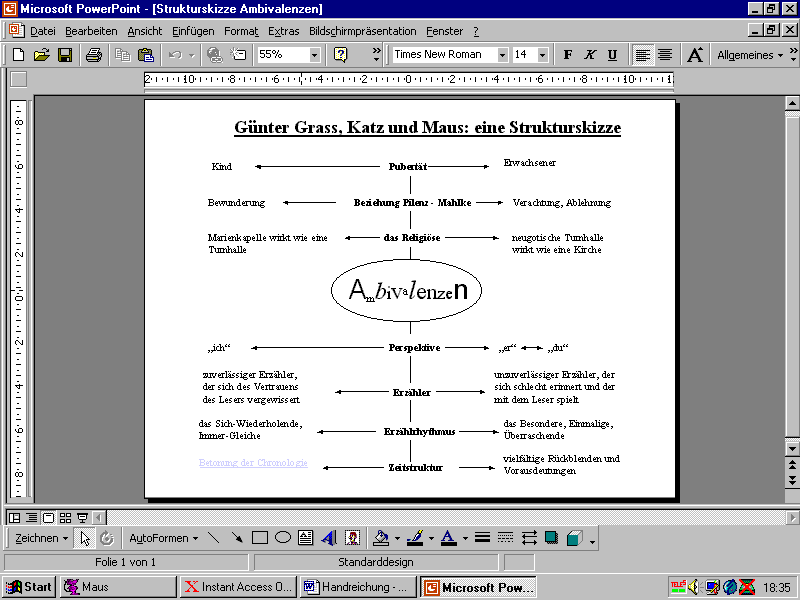Open the Bildschirmpräsentation menu

click(362, 31)
